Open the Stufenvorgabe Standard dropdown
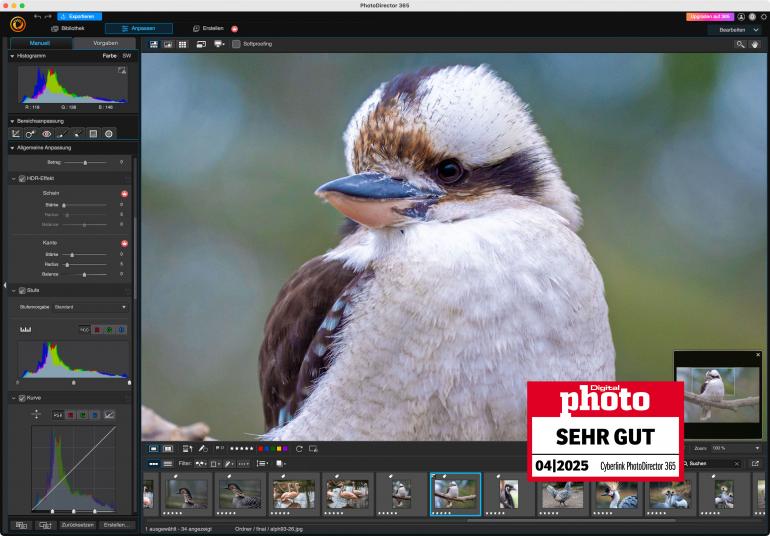 90,307
